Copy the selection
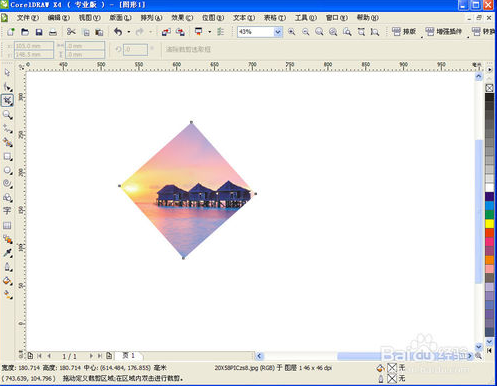Viewport: 497px width, 386px height. (86, 32)
